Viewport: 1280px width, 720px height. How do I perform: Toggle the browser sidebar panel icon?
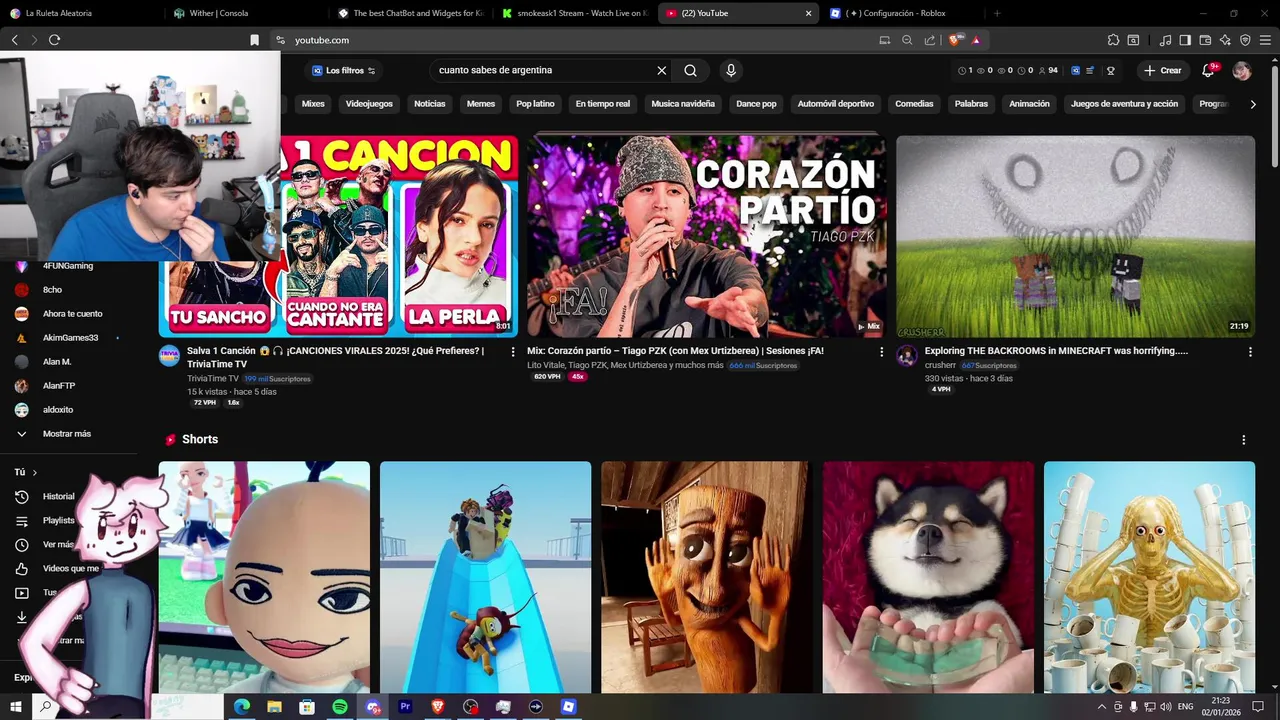[1185, 40]
